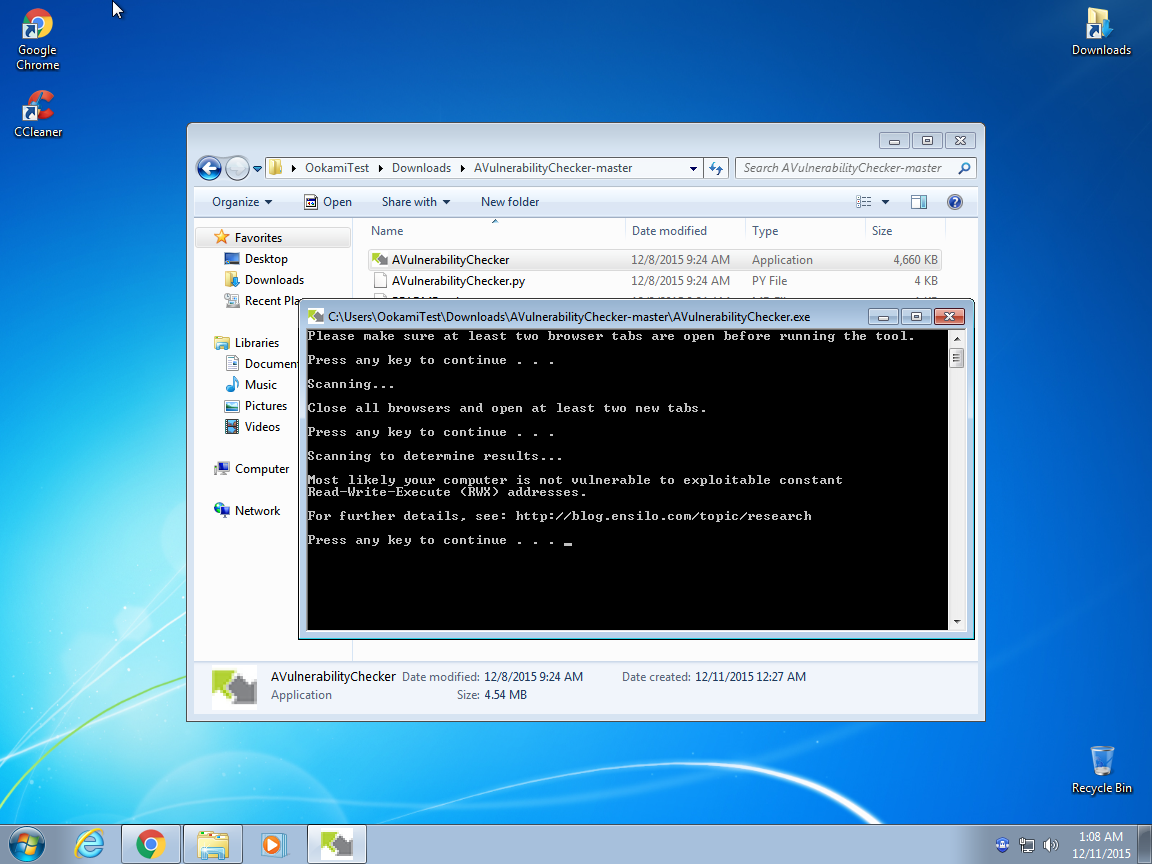1152x864 pixels.
Task: Select Libraries in the navigation pane
Action: click(256, 343)
